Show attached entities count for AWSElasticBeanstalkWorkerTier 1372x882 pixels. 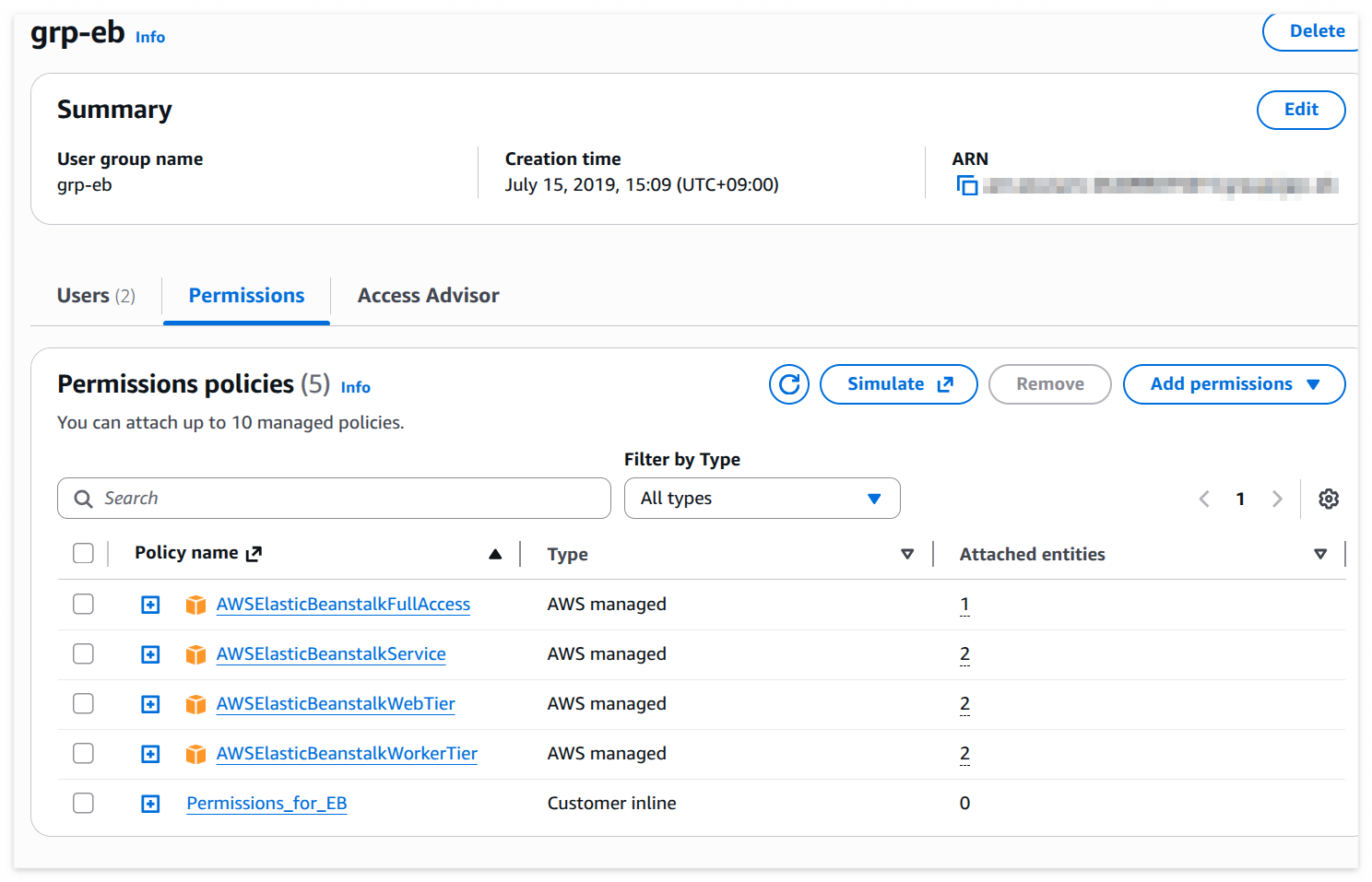964,754
